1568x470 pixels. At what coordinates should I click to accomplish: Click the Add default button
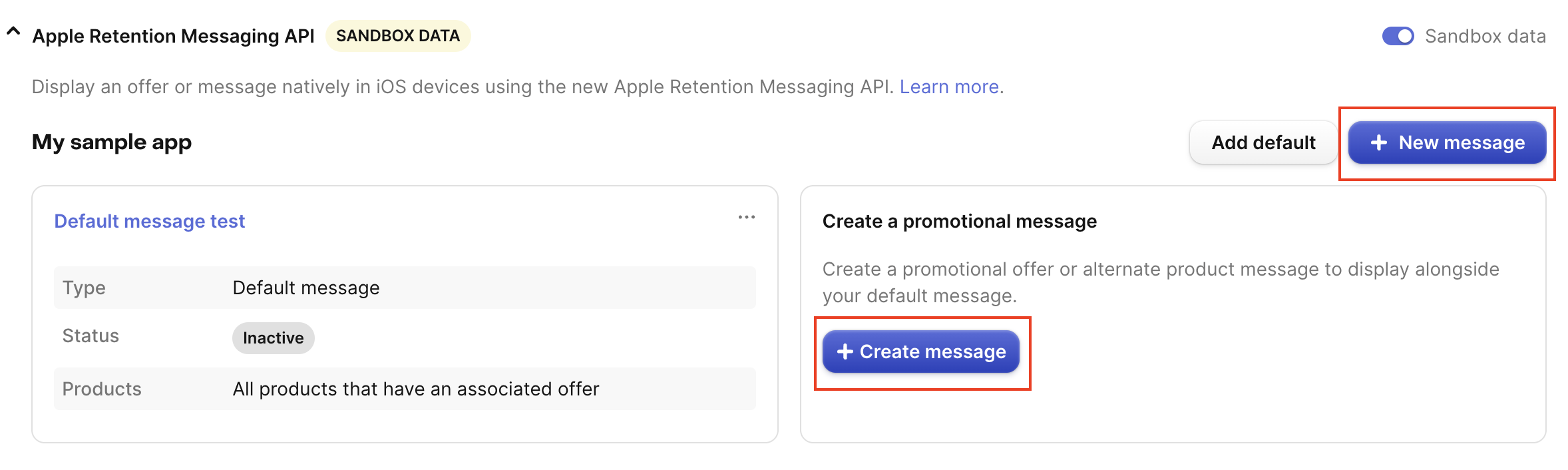pos(1263,142)
